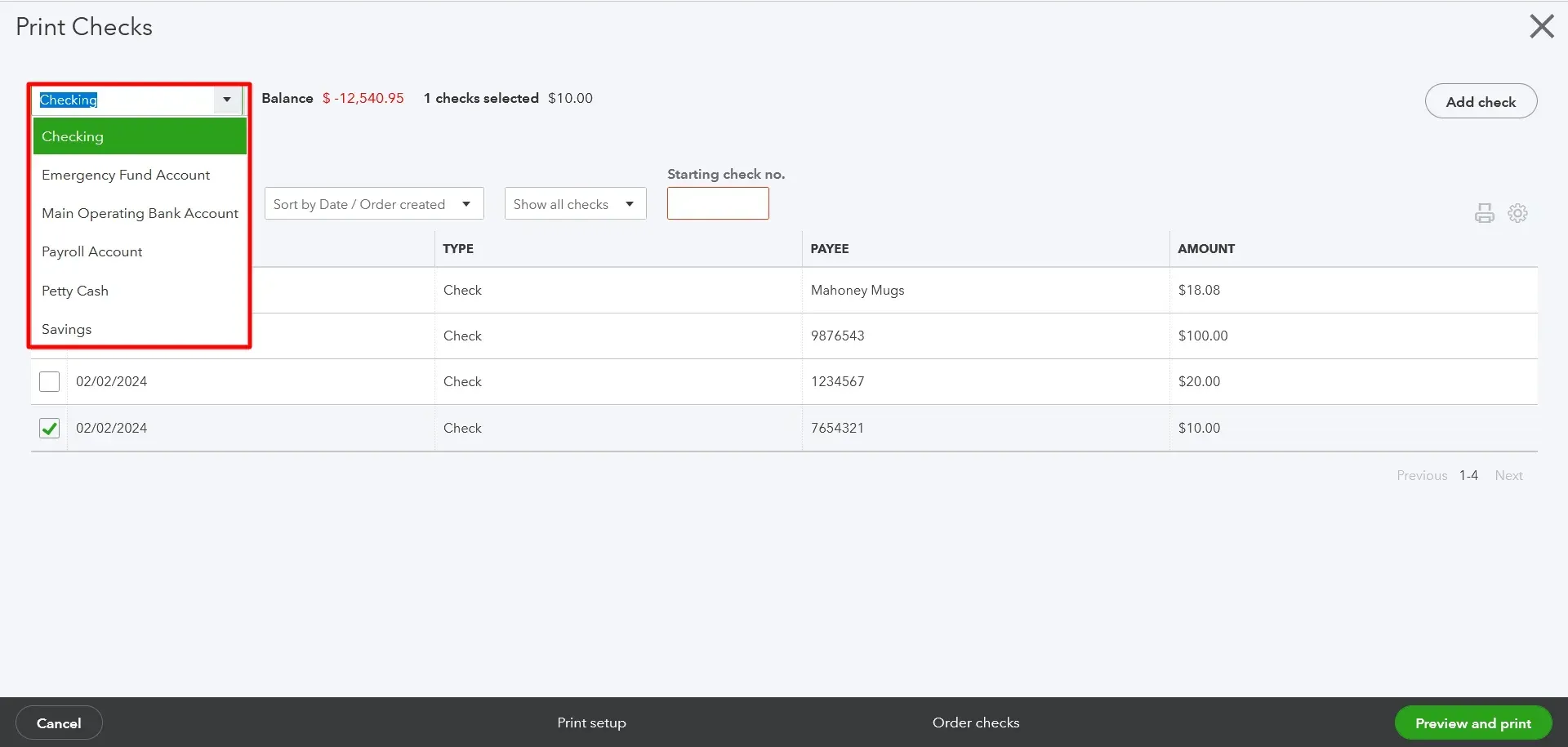Go to Previous page of checks

pyautogui.click(x=1422, y=475)
